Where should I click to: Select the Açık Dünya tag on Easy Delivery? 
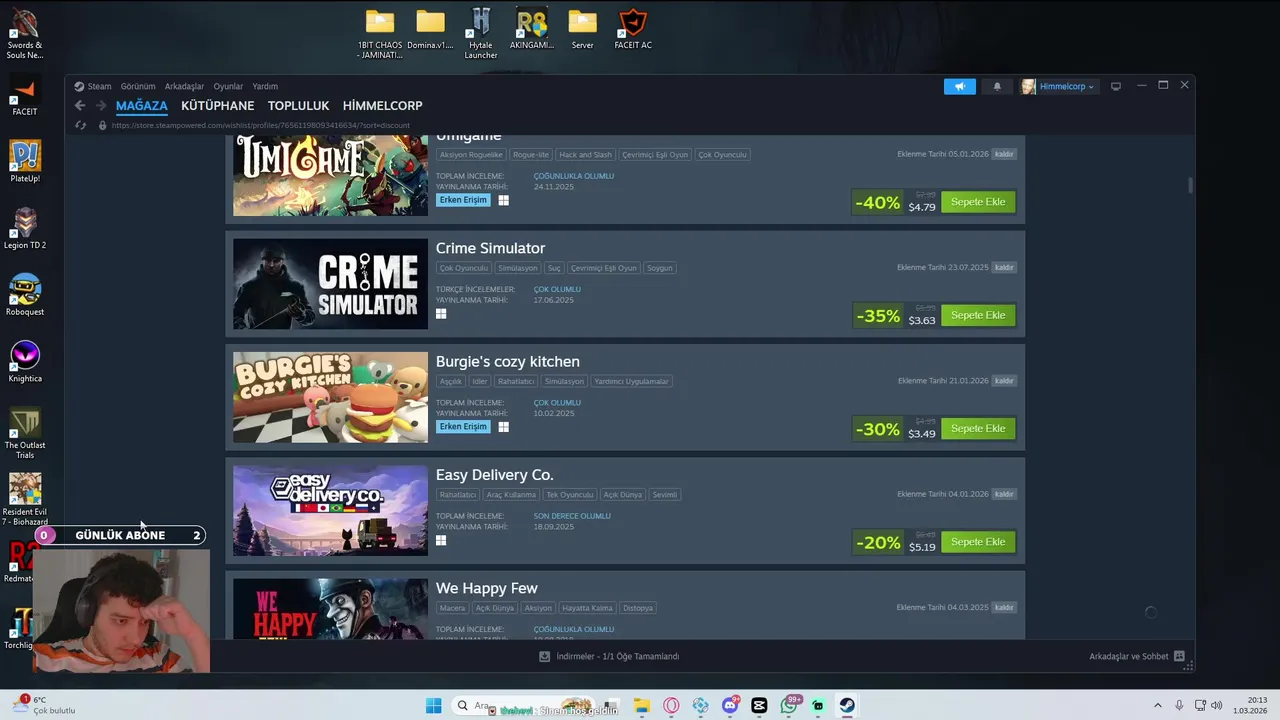(x=622, y=494)
